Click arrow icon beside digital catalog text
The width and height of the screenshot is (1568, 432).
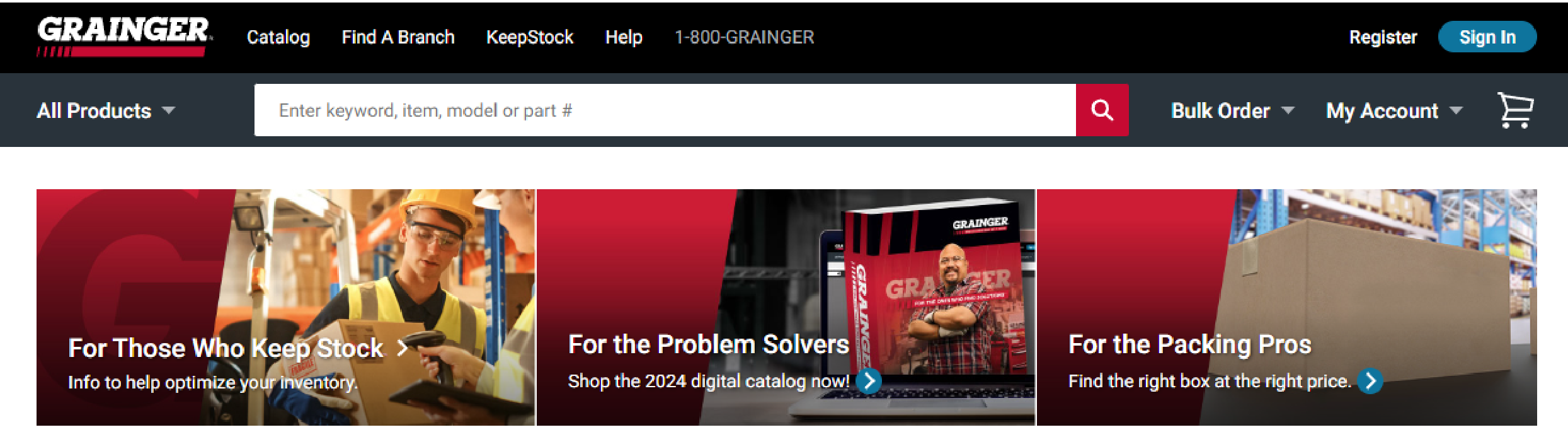click(869, 381)
